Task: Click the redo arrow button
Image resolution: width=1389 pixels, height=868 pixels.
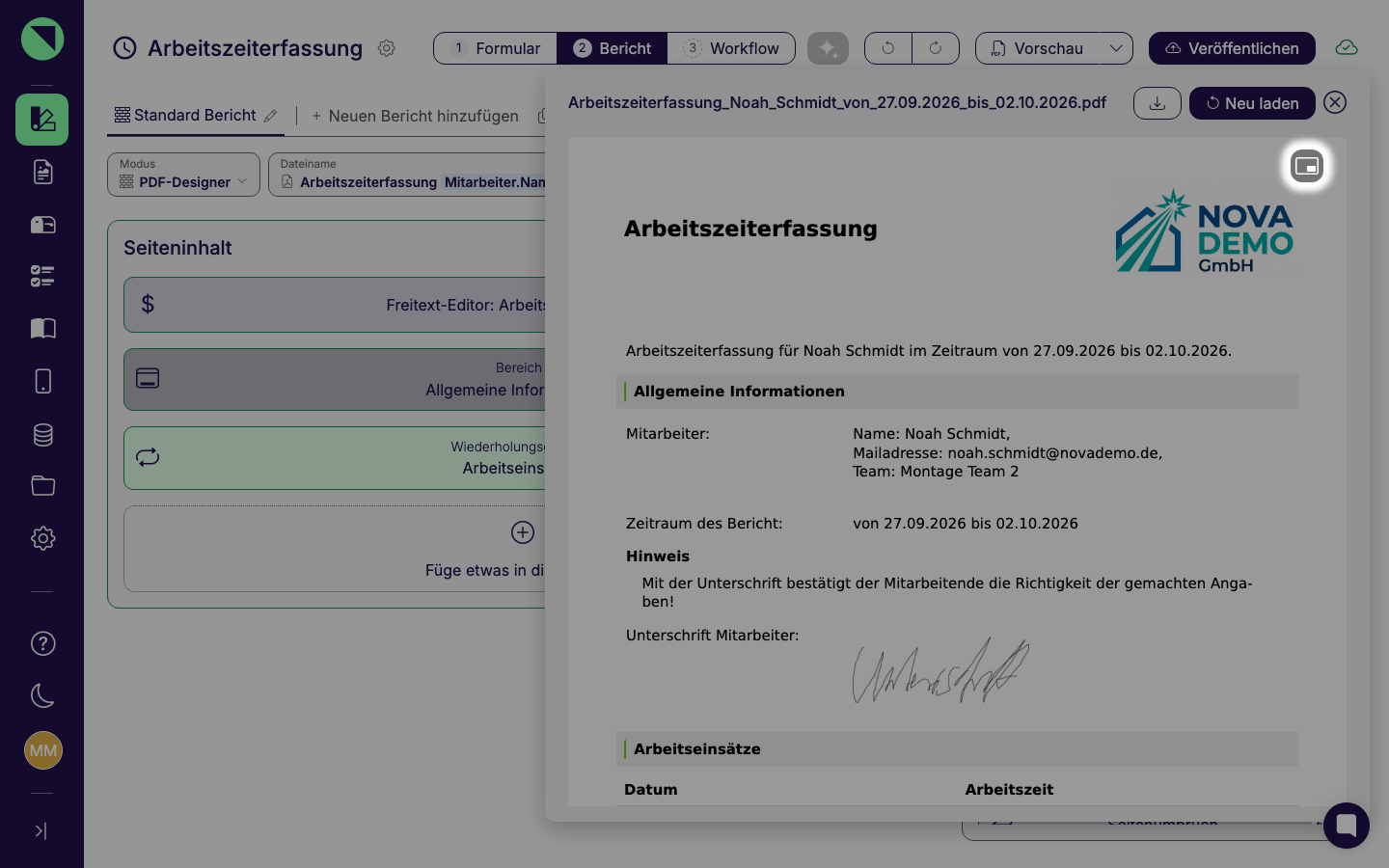Action: tap(936, 48)
